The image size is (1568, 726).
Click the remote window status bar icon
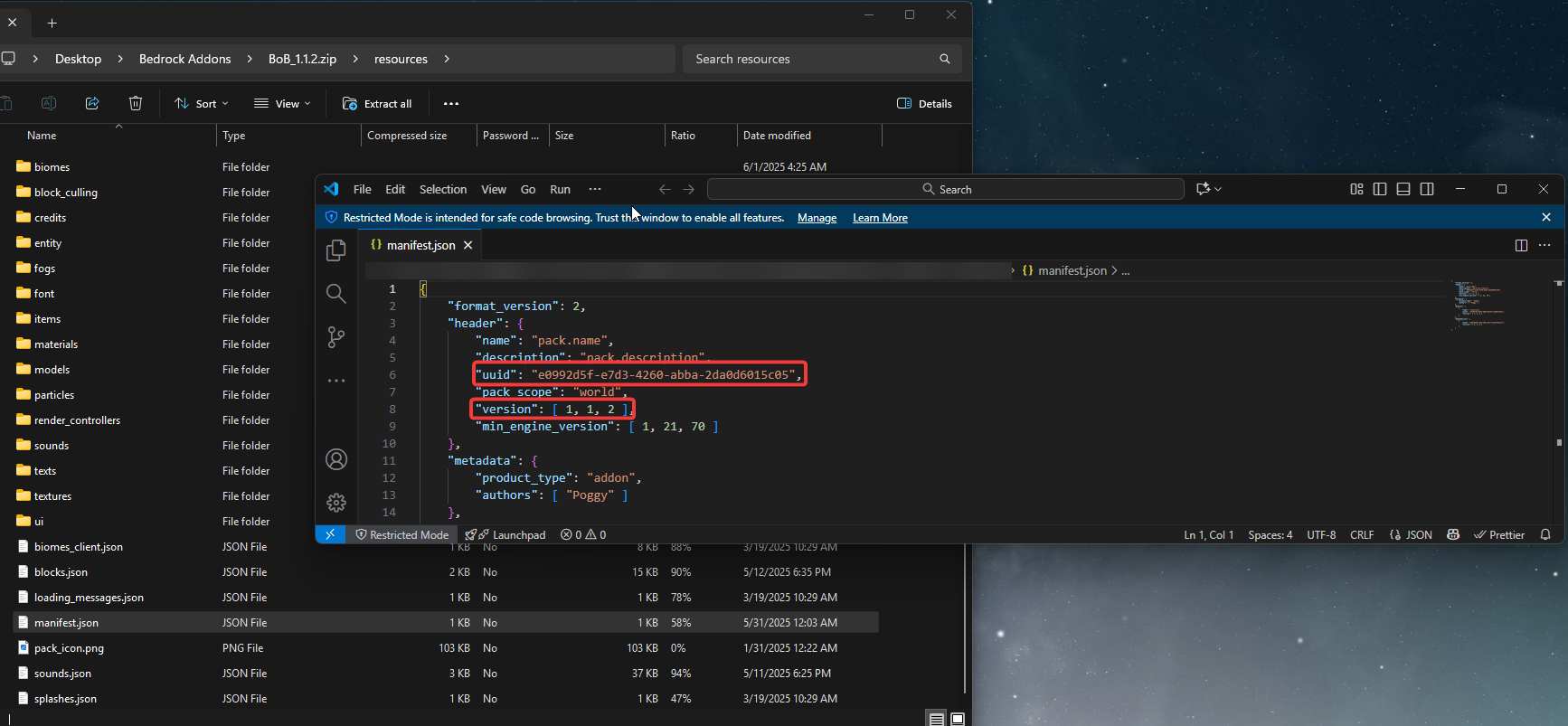330,534
